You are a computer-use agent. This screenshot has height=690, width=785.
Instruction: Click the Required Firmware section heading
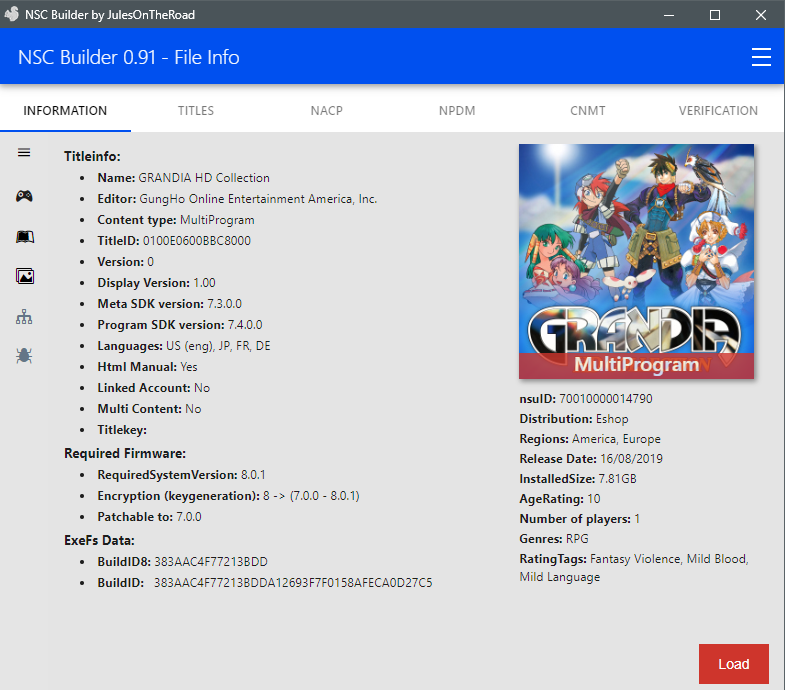click(x=125, y=453)
